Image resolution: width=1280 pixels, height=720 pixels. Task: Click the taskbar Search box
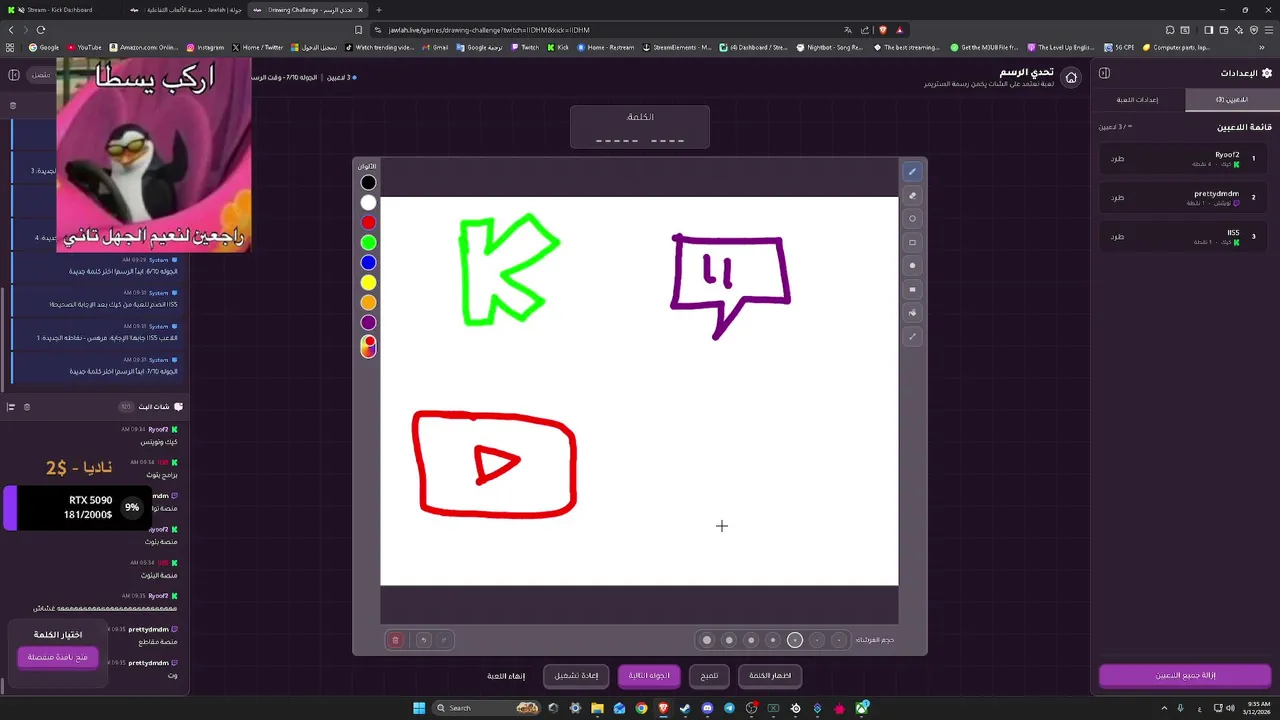pos(488,708)
